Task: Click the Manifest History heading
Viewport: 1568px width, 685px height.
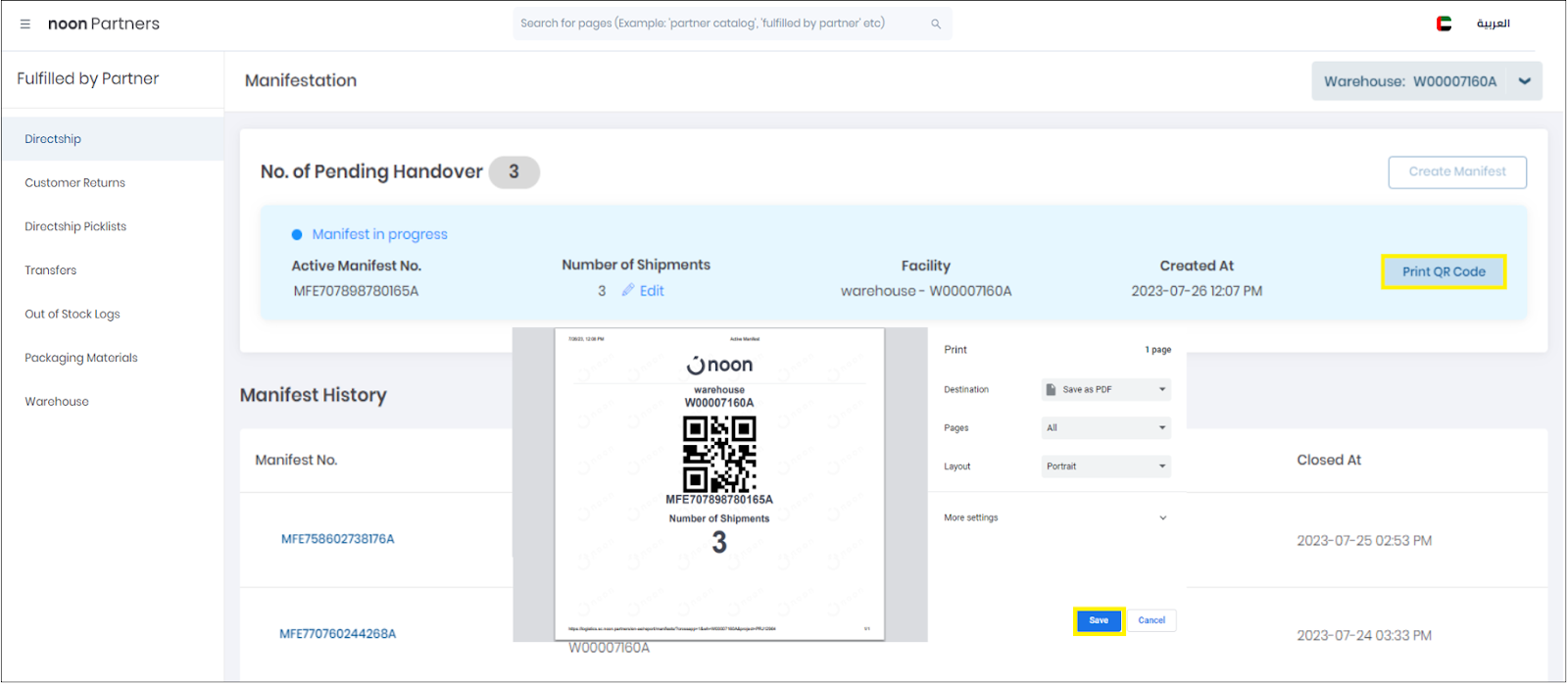Action: (314, 395)
